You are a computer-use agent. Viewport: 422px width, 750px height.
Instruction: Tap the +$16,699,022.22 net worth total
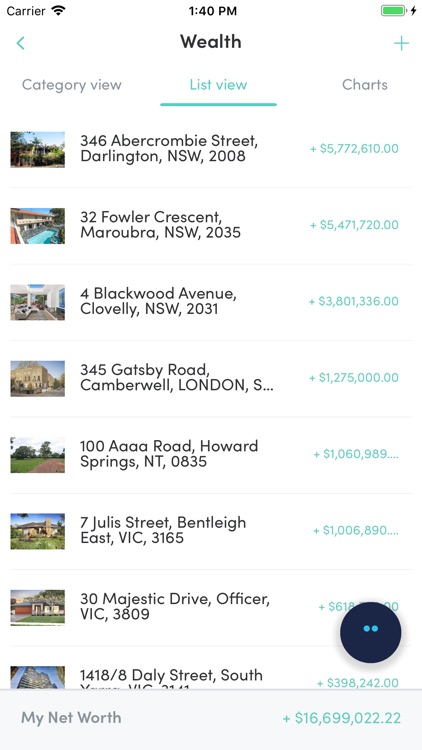pyautogui.click(x=342, y=718)
